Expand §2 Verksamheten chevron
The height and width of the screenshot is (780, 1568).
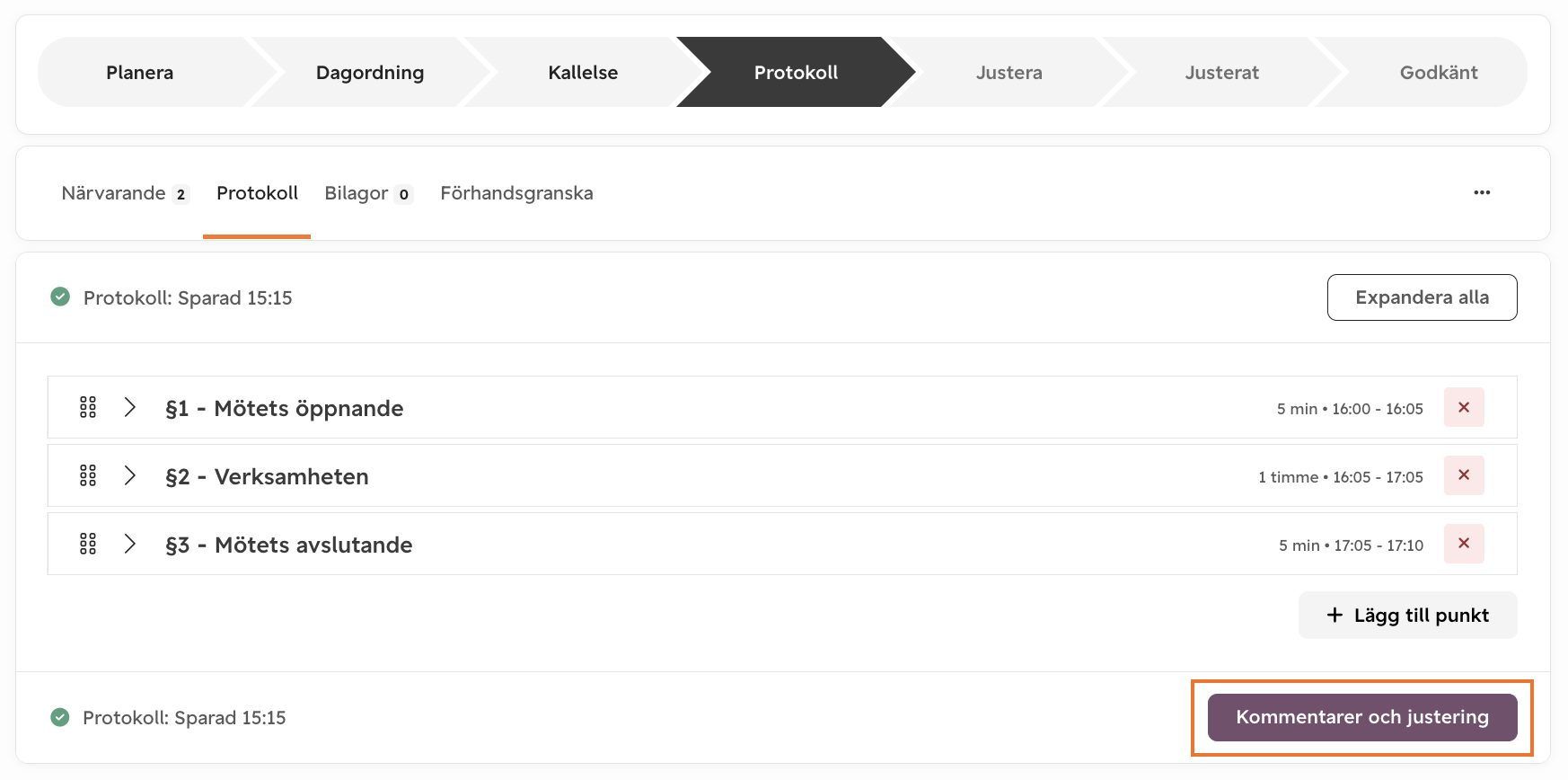[130, 475]
